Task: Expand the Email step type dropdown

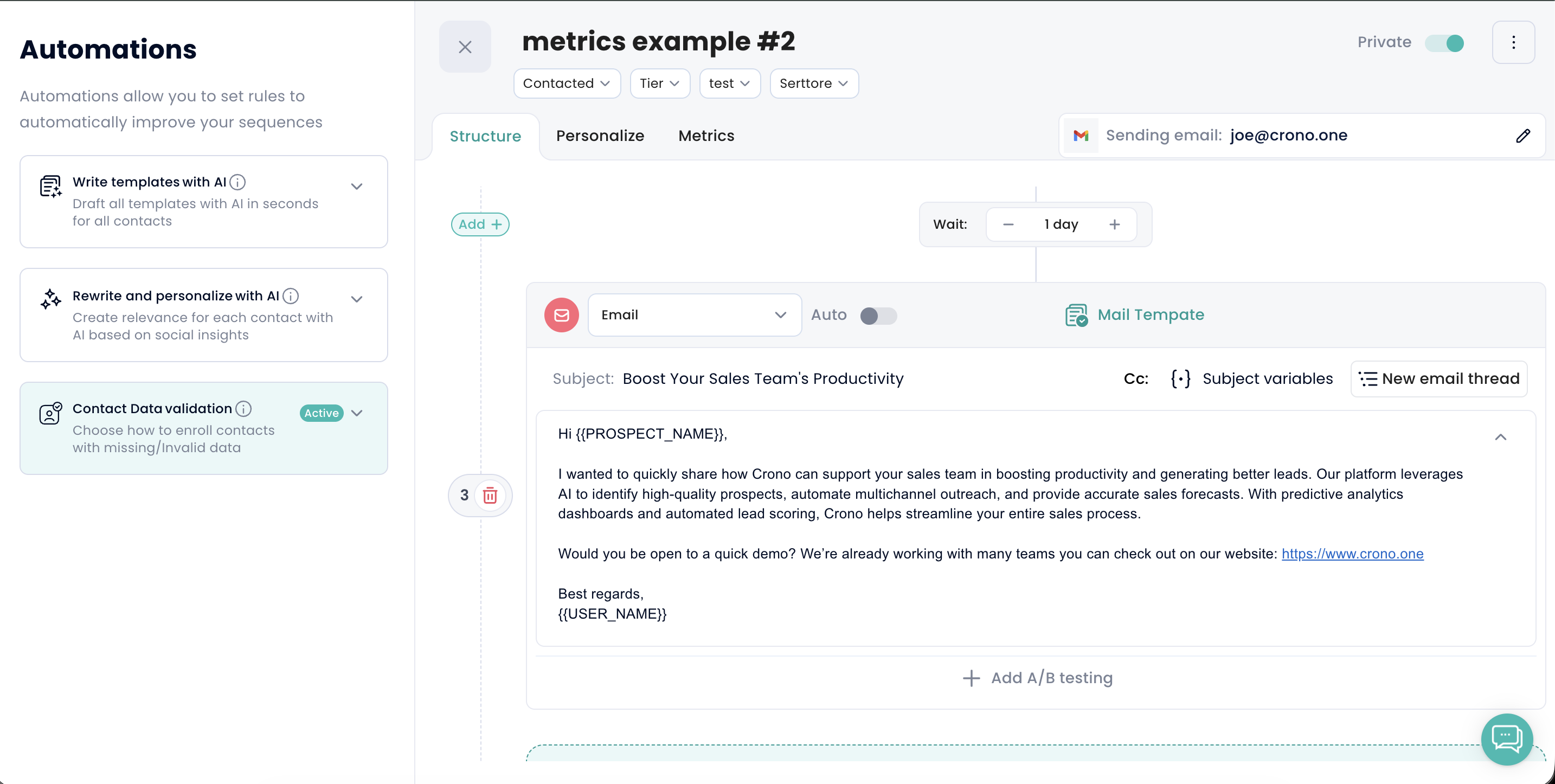Action: pyautogui.click(x=694, y=315)
